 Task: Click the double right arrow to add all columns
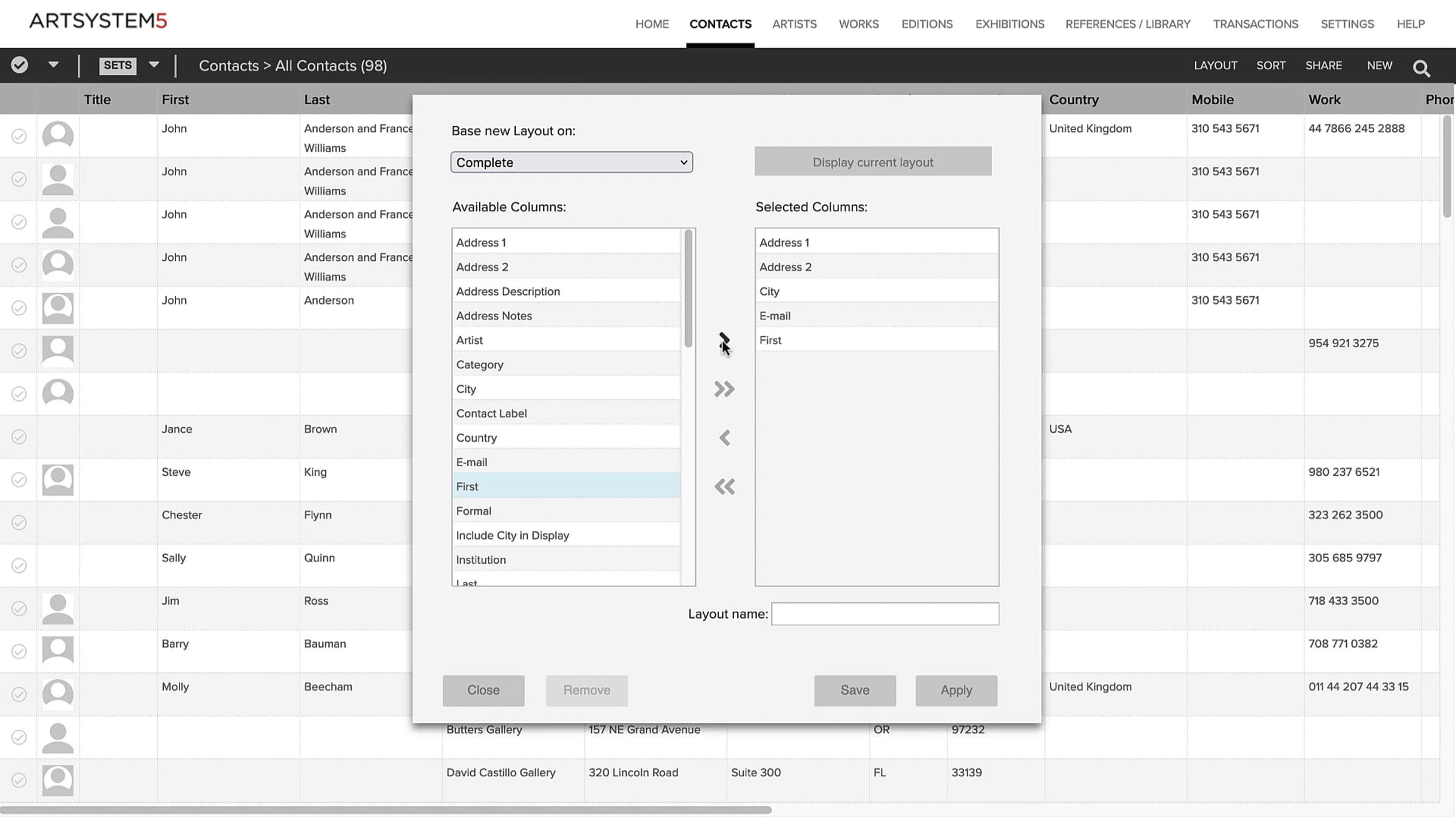[724, 389]
